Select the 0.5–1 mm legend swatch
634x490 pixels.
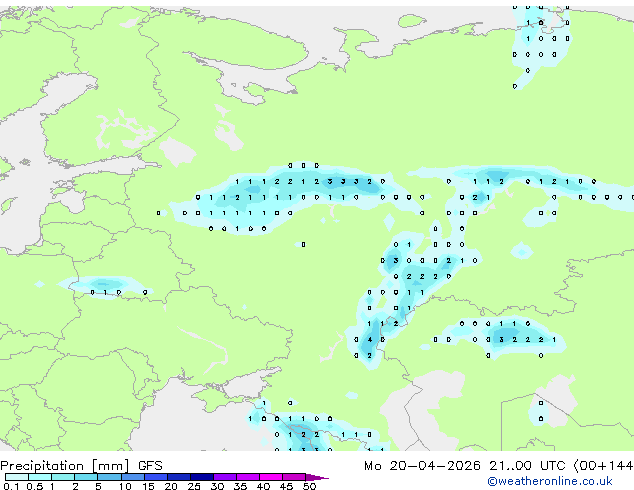pyautogui.click(x=40, y=477)
